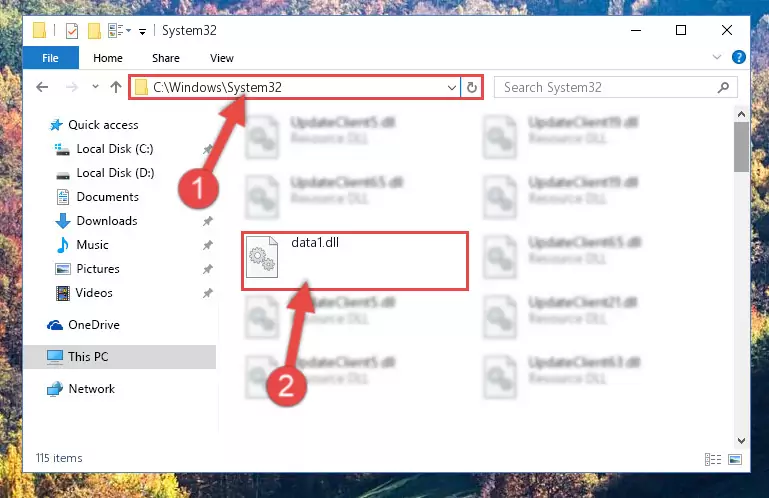Click the New Folder quick access icon
The width and height of the screenshot is (769, 498).
pyautogui.click(x=94, y=30)
